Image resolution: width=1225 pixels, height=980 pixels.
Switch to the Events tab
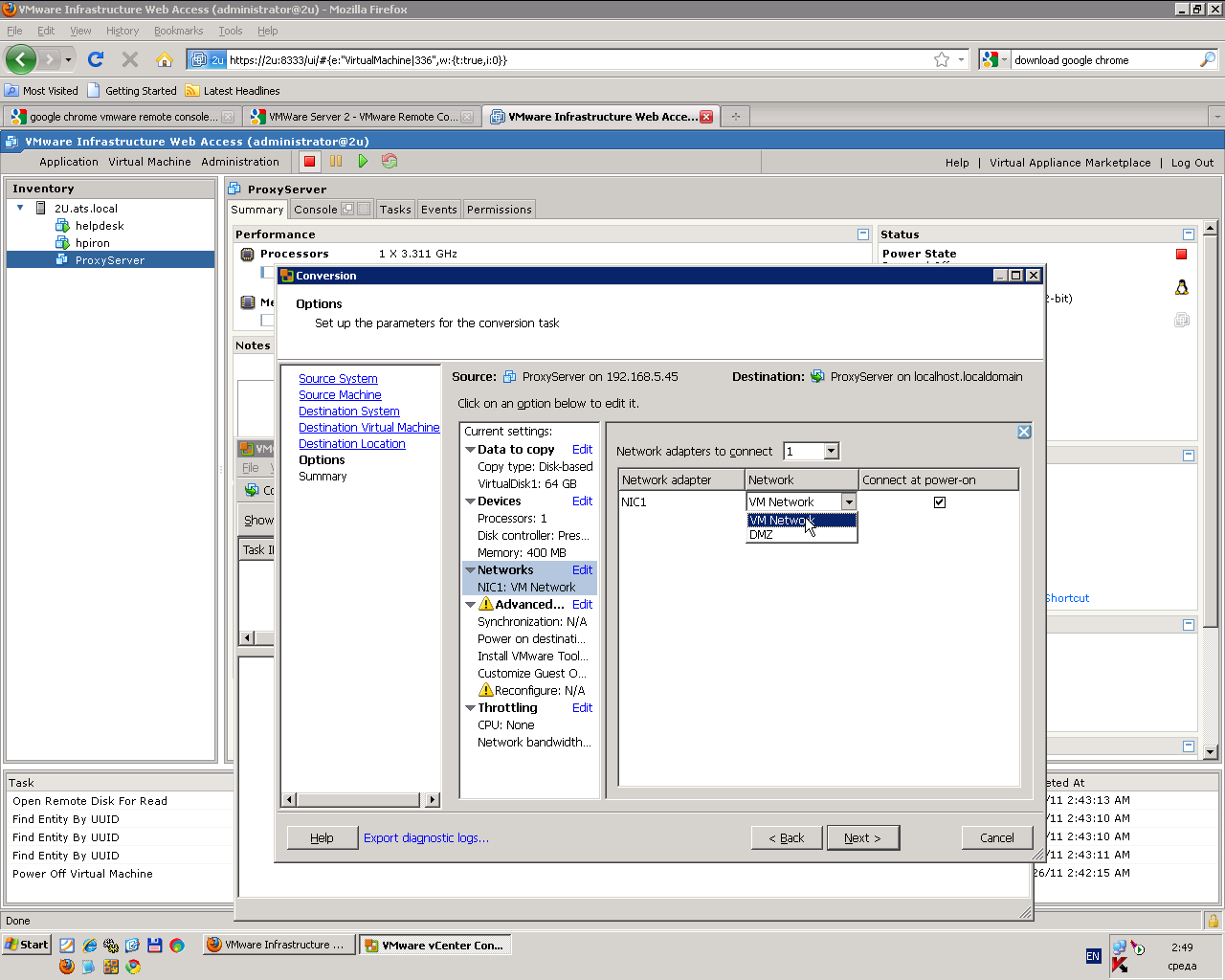[x=439, y=210]
